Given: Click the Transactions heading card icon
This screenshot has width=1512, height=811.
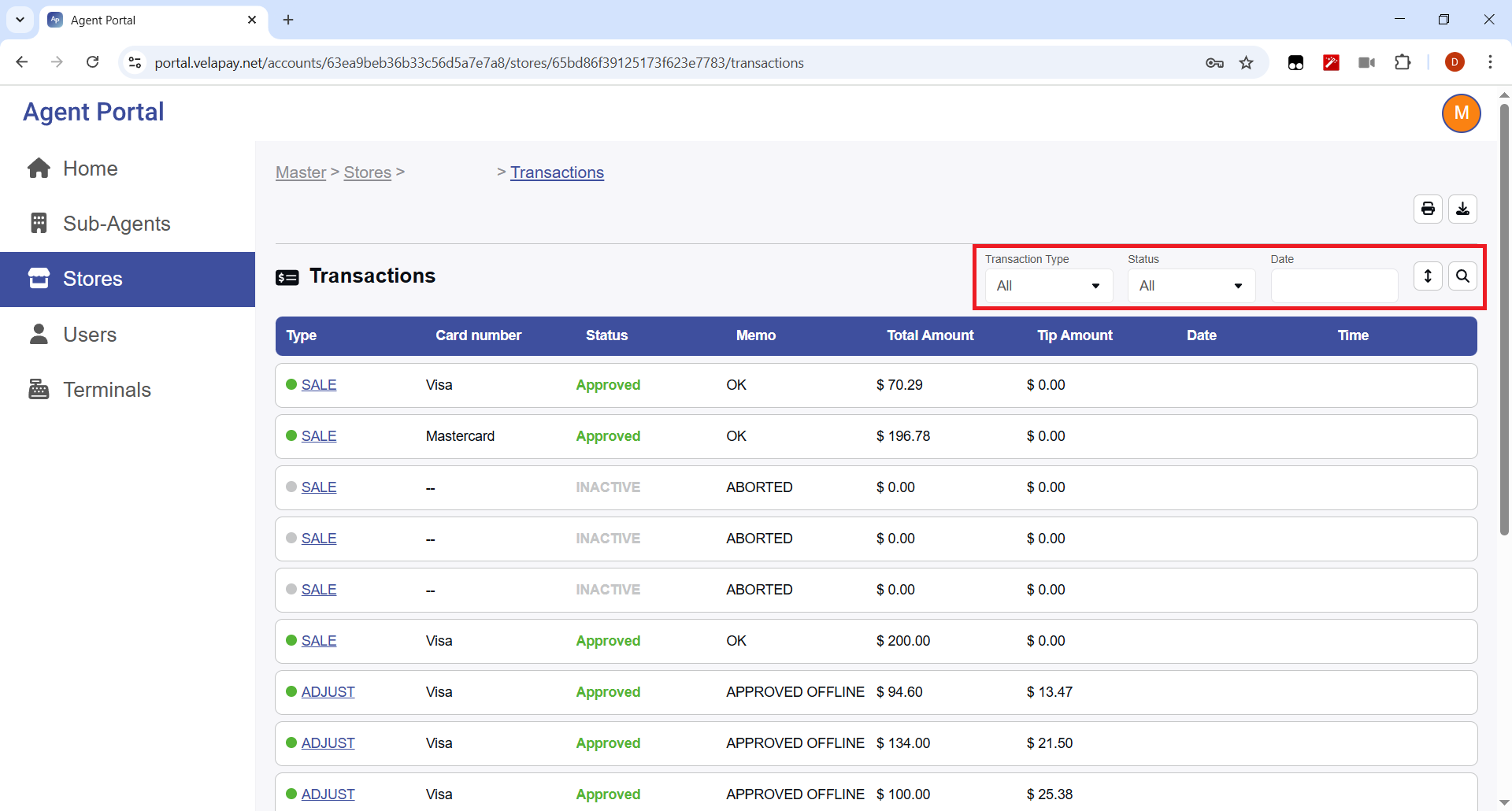Looking at the screenshot, I should pyautogui.click(x=287, y=277).
